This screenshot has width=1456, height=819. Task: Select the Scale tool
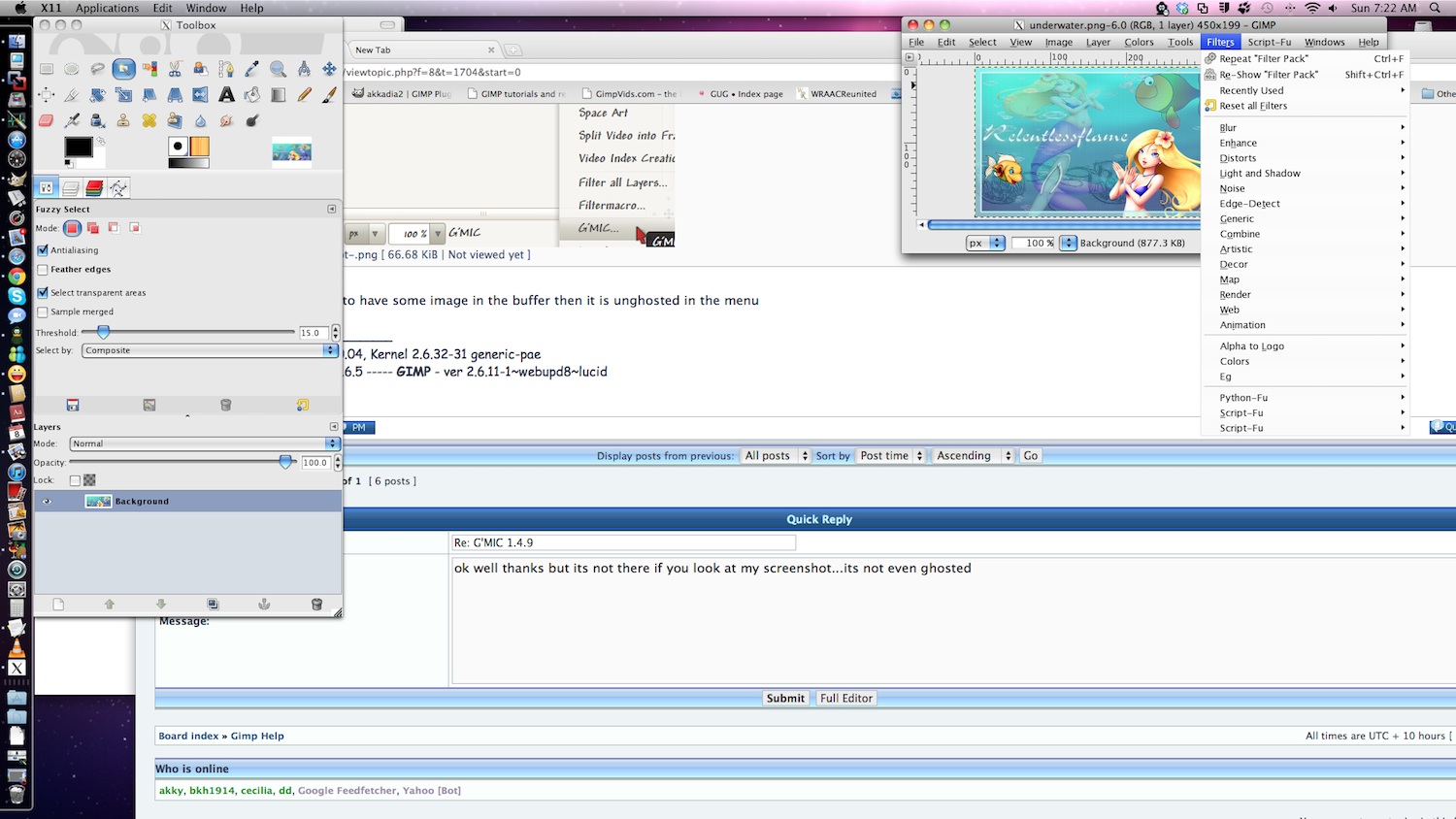(123, 95)
